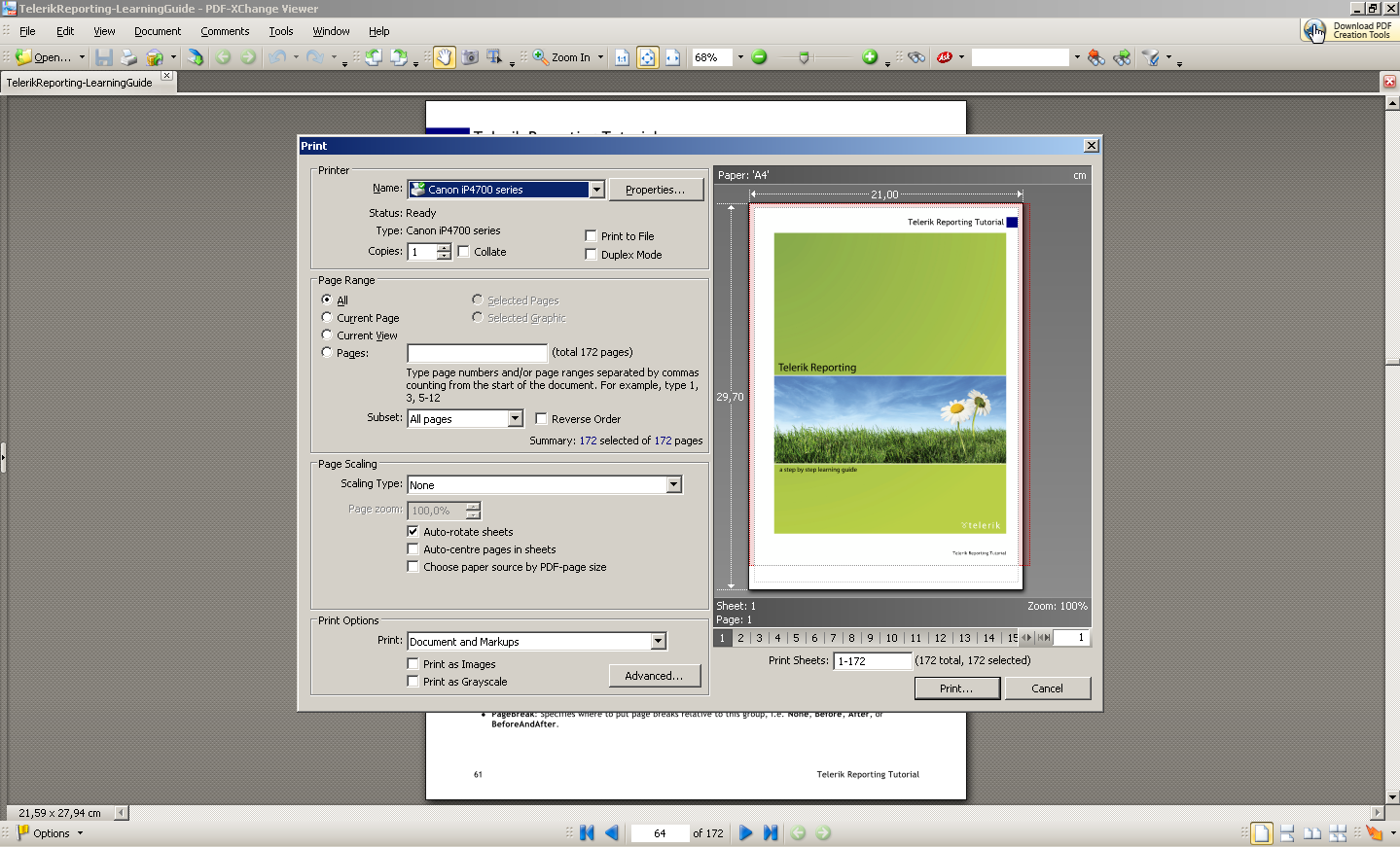Viewport: 1400px width, 847px height.
Task: Click the Print Sheets input field
Action: pyautogui.click(x=873, y=661)
